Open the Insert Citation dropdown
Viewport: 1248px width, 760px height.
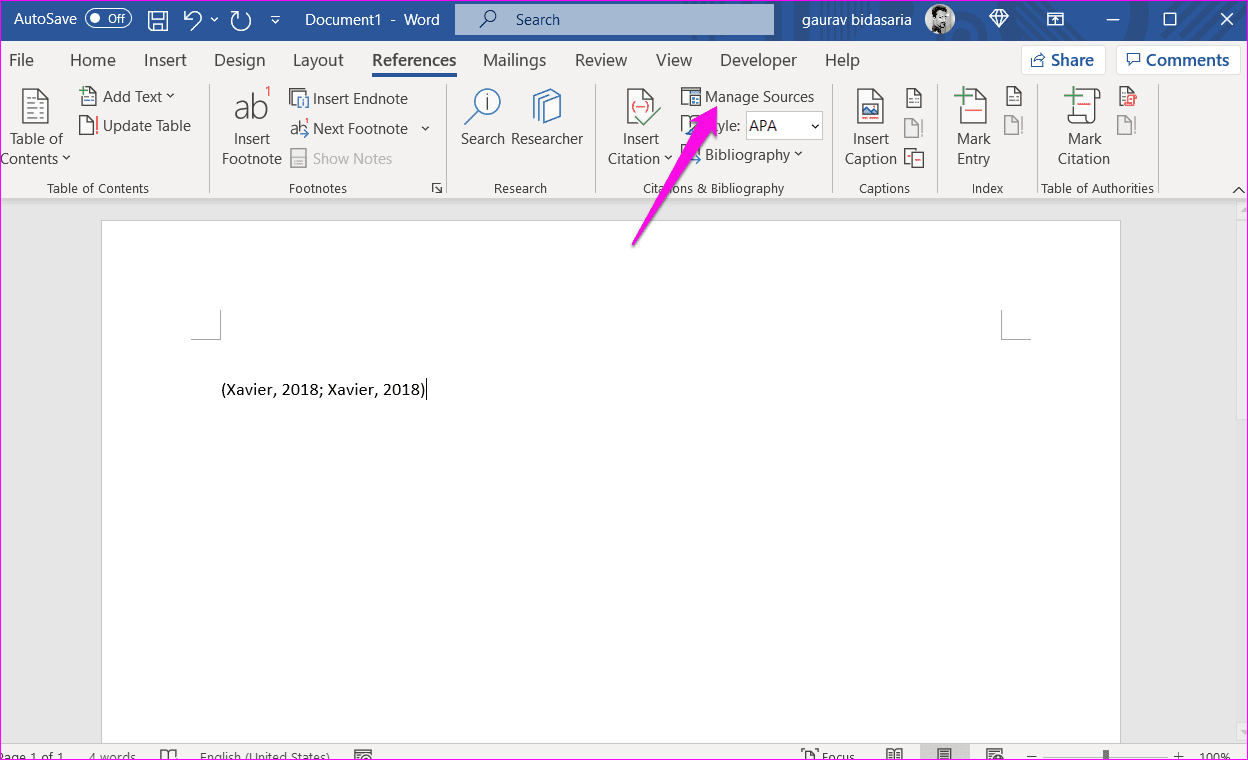[640, 127]
